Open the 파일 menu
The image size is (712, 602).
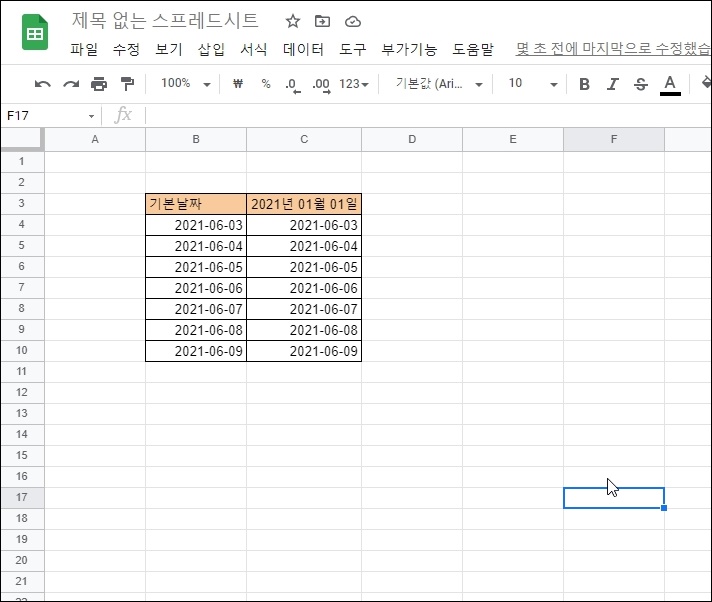[x=84, y=49]
